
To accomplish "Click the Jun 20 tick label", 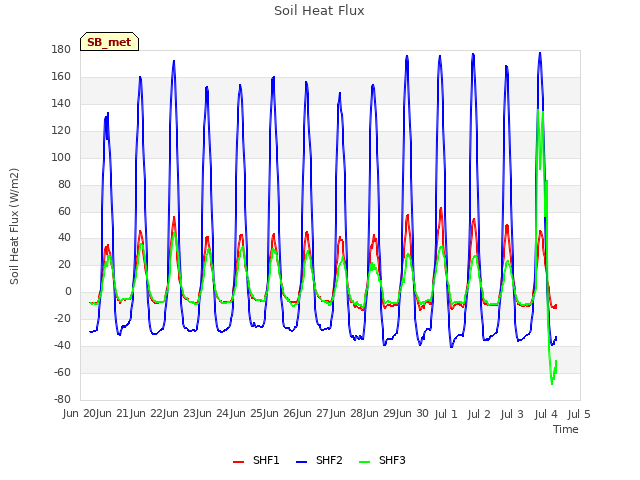I will tap(79, 414).
